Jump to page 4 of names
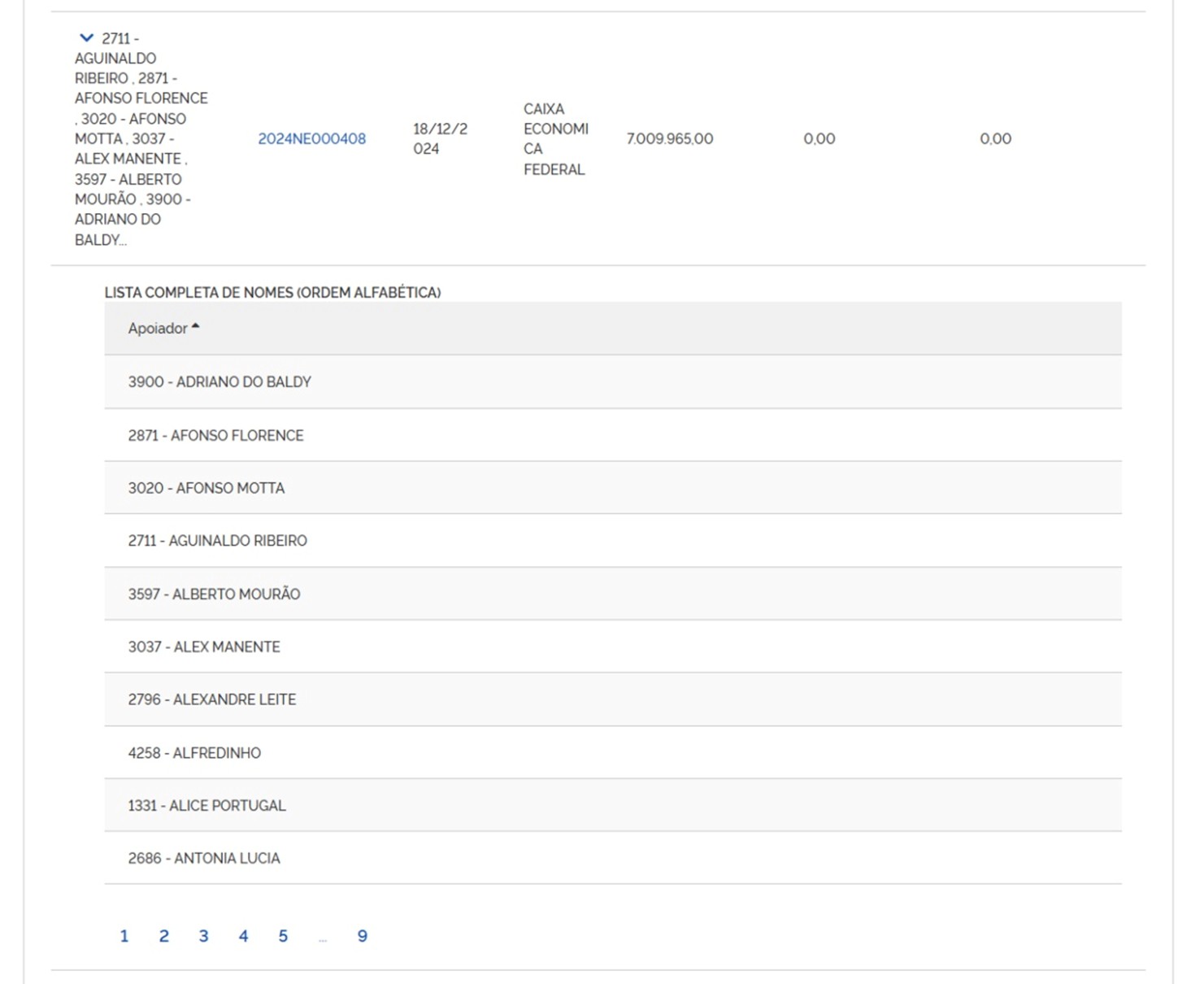This screenshot has width=1204, height=984. click(243, 937)
